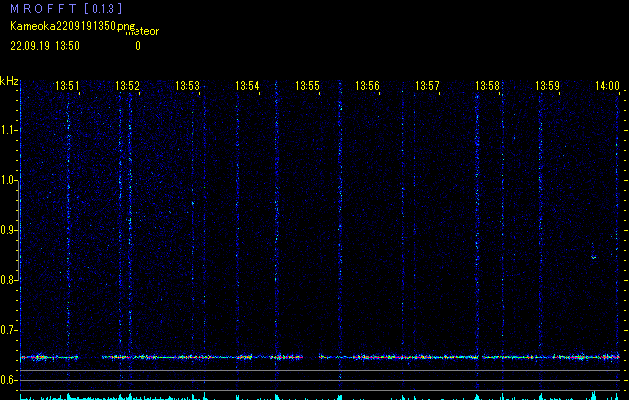Click the 13:58 time marker
The height and width of the screenshot is (400, 629).
487,86
